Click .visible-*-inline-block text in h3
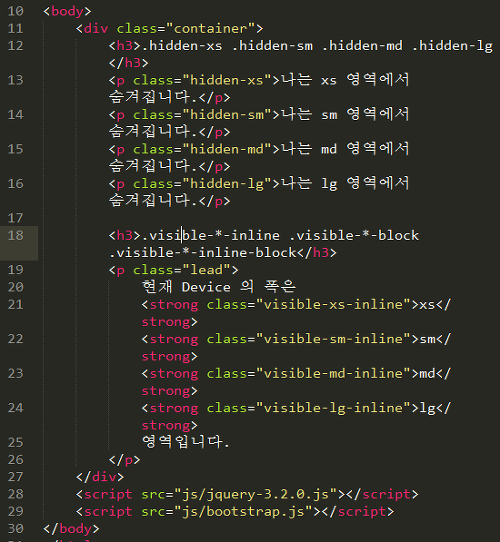Viewport: 500px width, 542px height. click(x=203, y=253)
